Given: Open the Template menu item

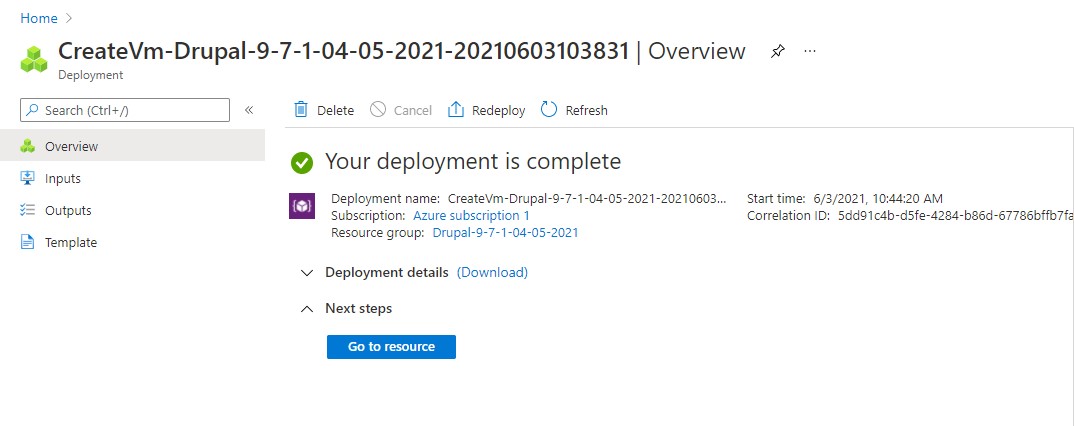Looking at the screenshot, I should 70,242.
